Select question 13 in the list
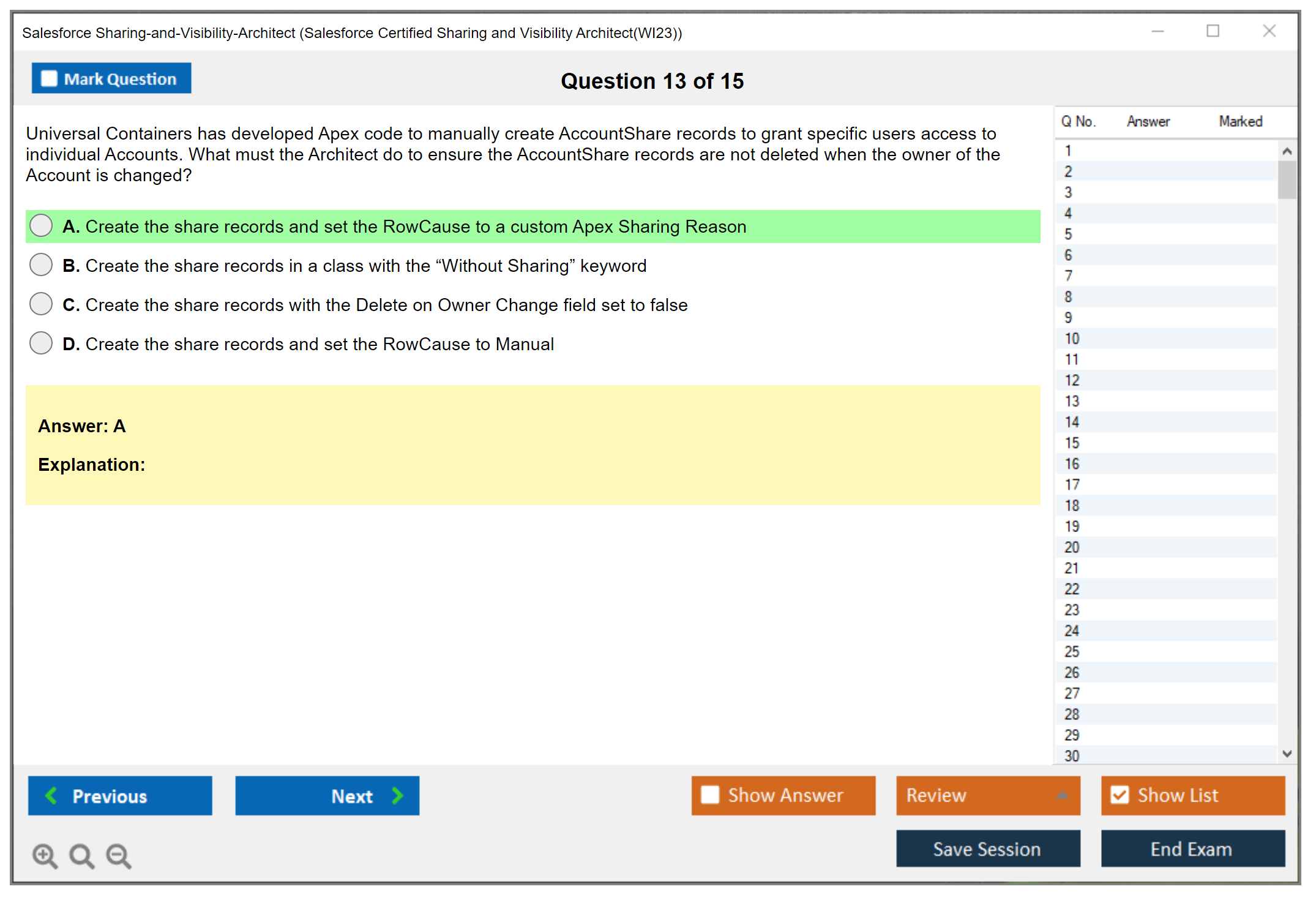This screenshot has width=1316, height=900. (x=1072, y=401)
